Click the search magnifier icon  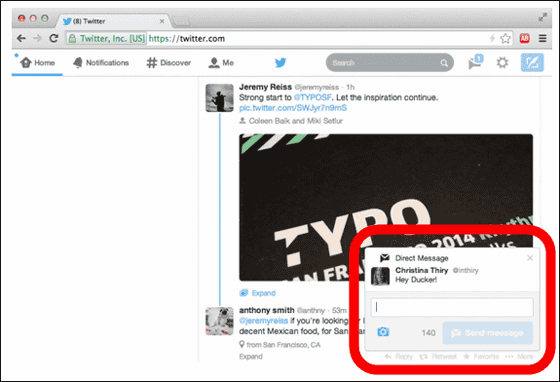[x=444, y=63]
